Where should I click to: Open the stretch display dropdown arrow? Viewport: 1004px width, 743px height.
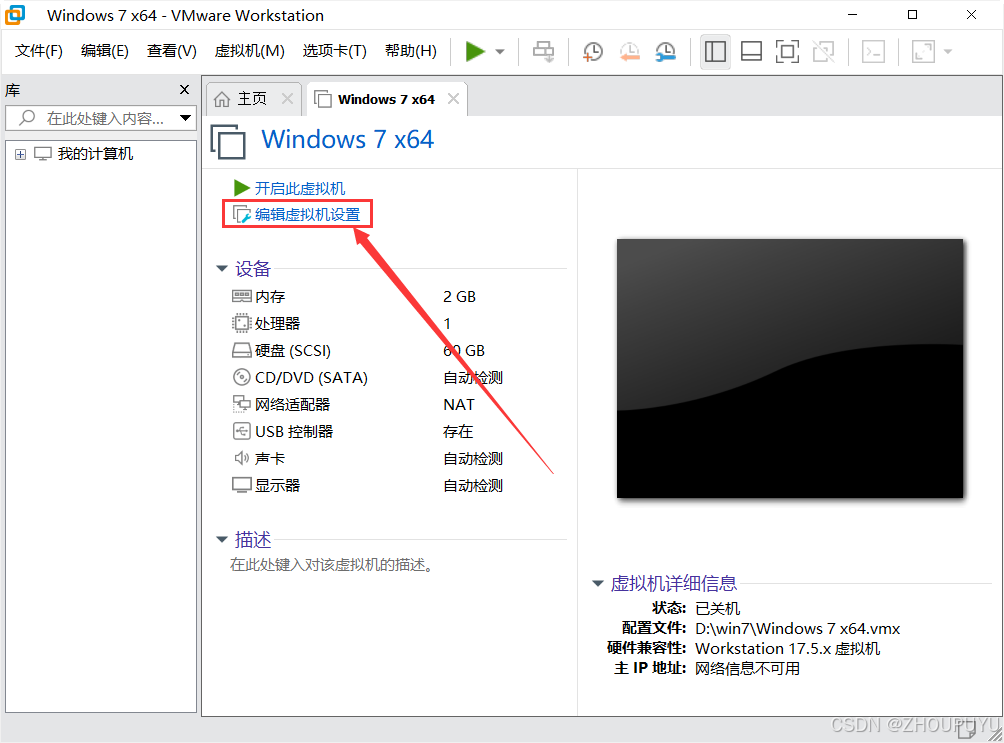(948, 51)
